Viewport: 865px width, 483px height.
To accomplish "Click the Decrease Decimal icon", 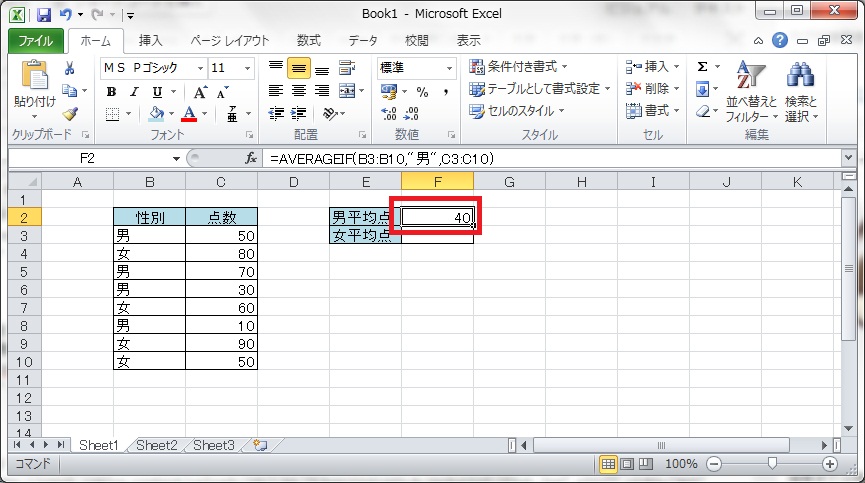I will (x=412, y=114).
